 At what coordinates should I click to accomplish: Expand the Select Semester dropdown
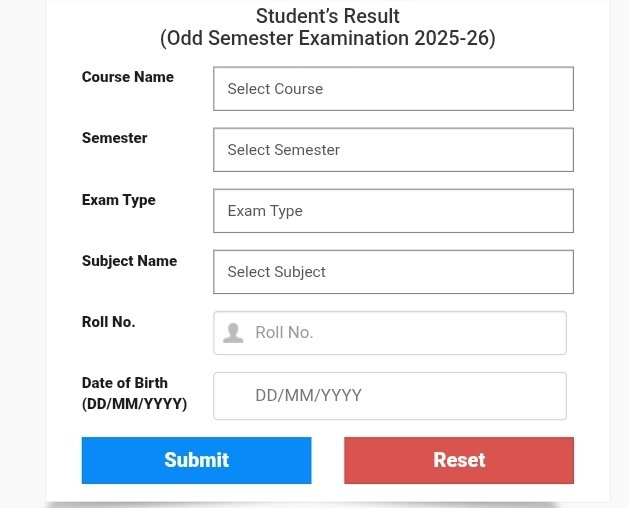click(x=393, y=150)
